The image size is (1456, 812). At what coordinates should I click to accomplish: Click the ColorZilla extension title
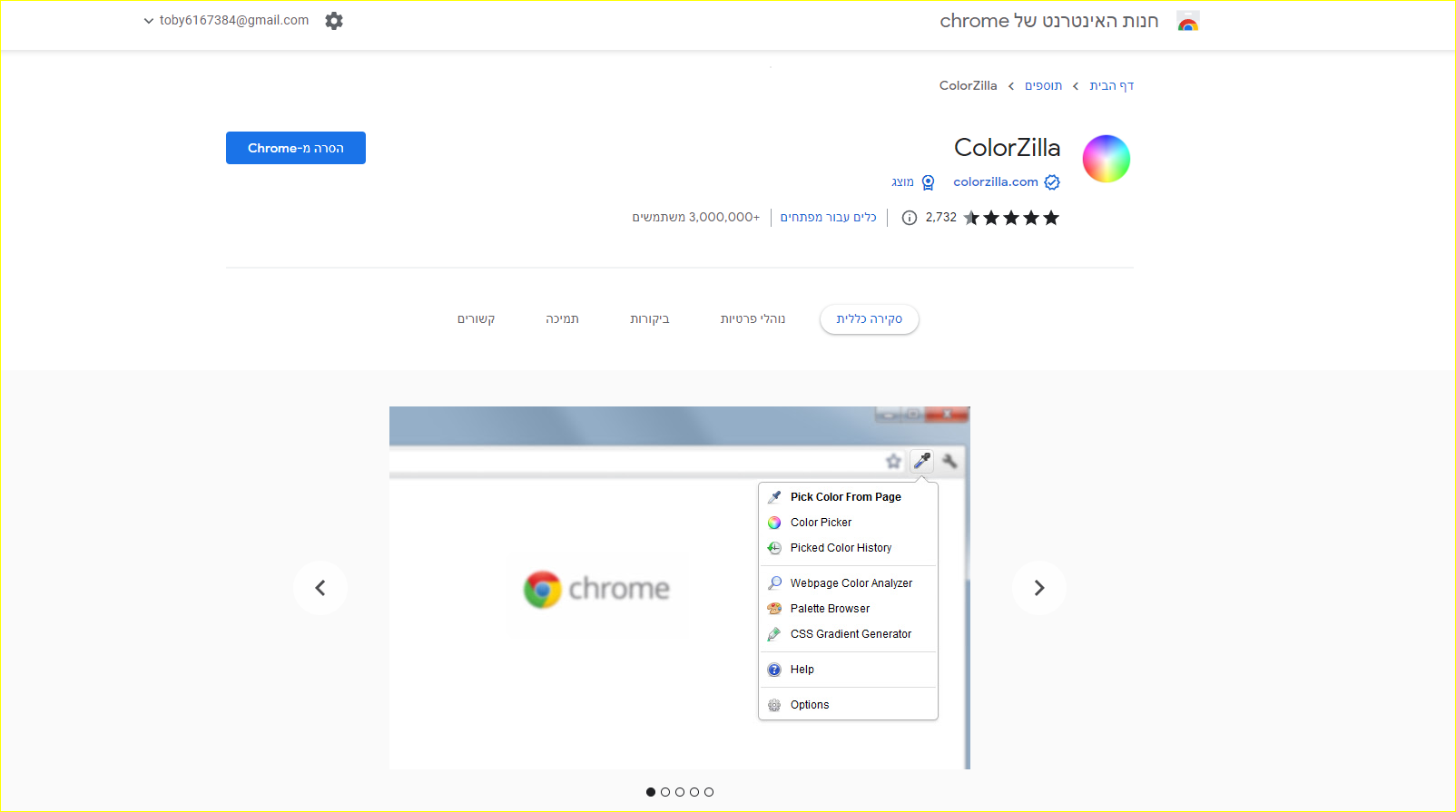(x=1007, y=148)
